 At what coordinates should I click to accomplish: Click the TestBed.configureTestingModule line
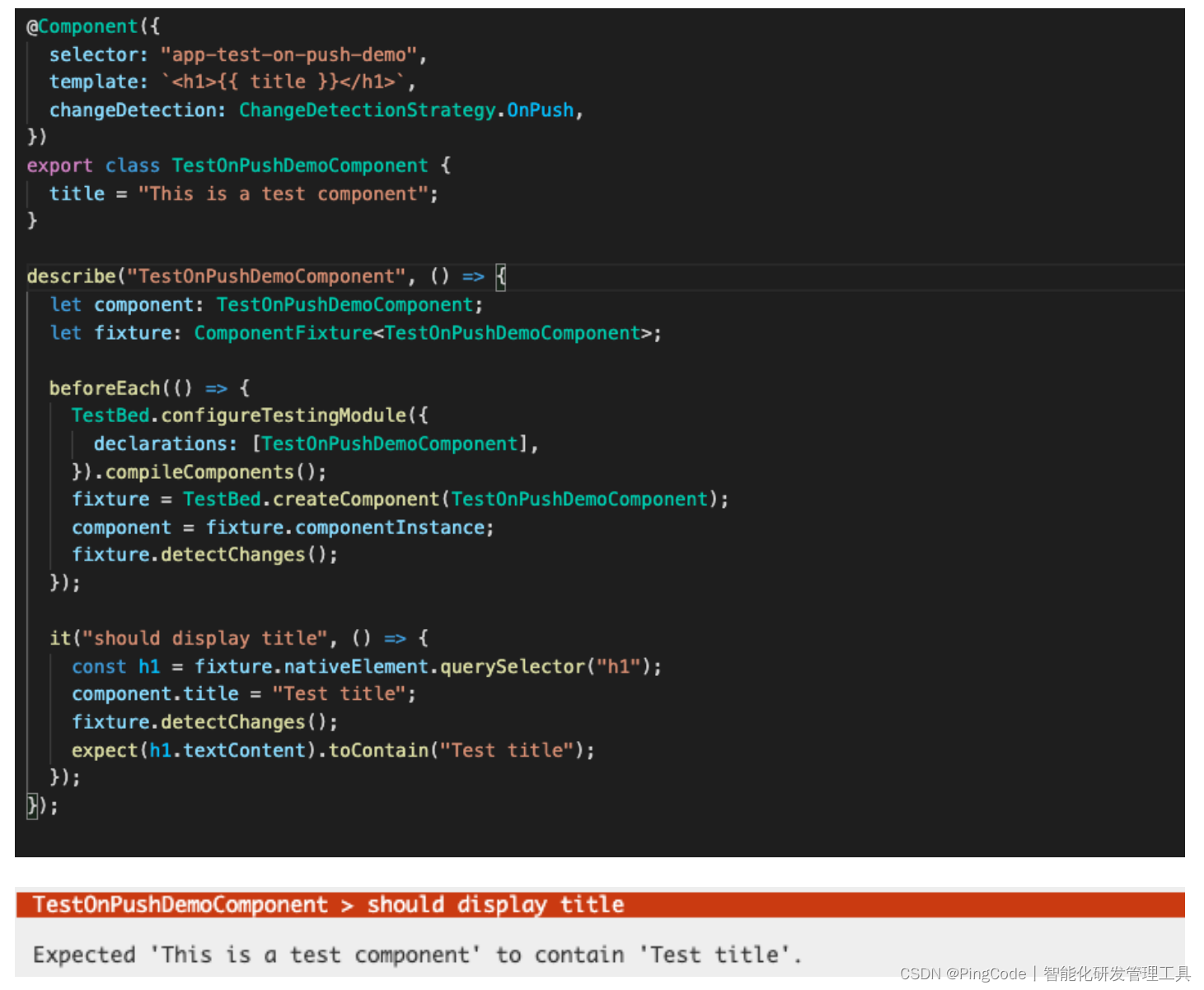pos(250,415)
